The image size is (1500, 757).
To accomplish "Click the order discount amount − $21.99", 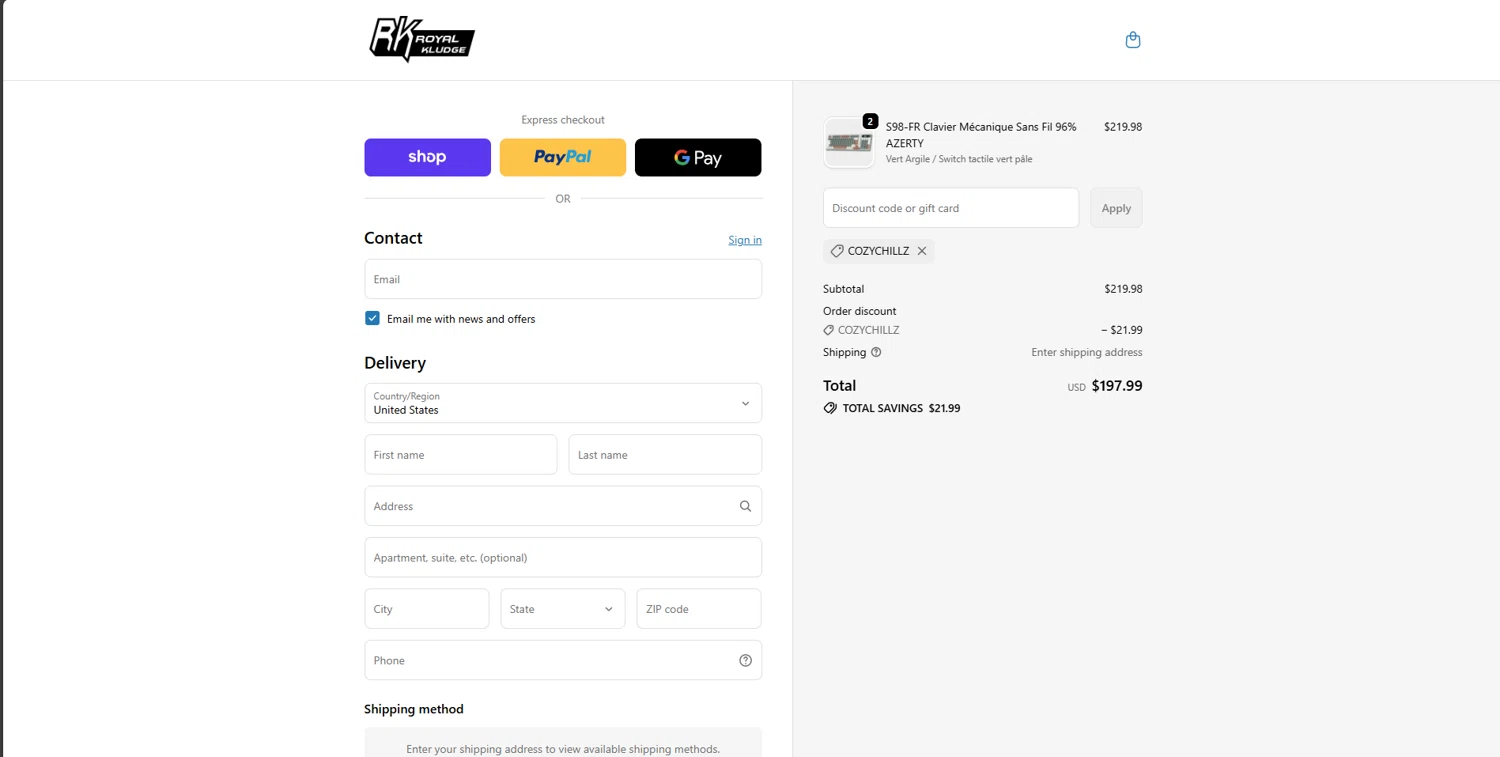I will (1122, 330).
